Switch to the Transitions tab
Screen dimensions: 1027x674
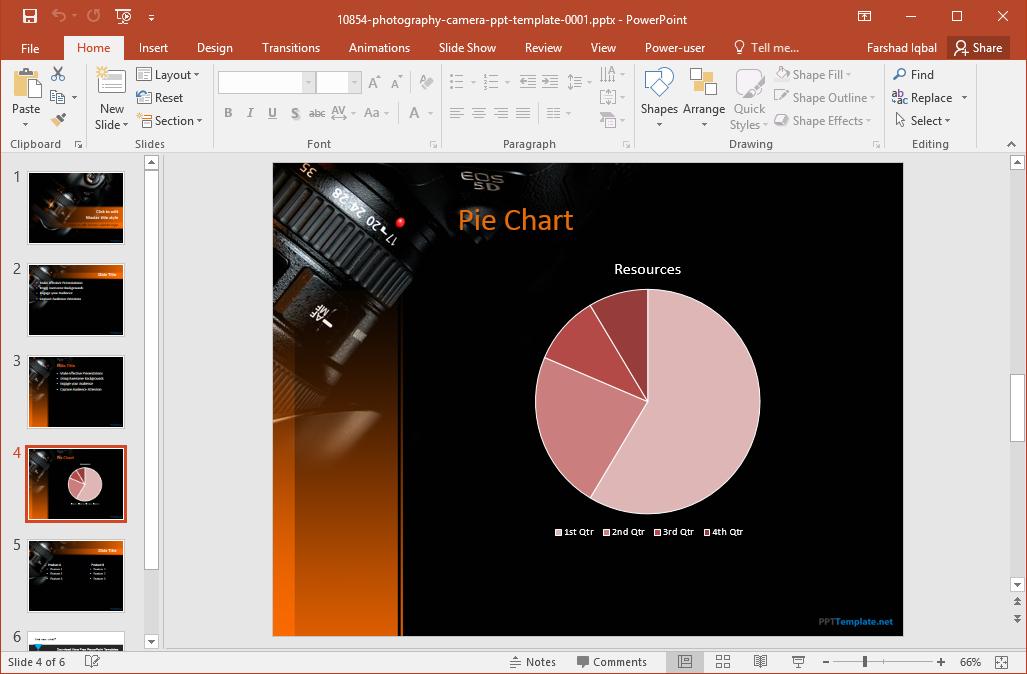click(x=291, y=48)
